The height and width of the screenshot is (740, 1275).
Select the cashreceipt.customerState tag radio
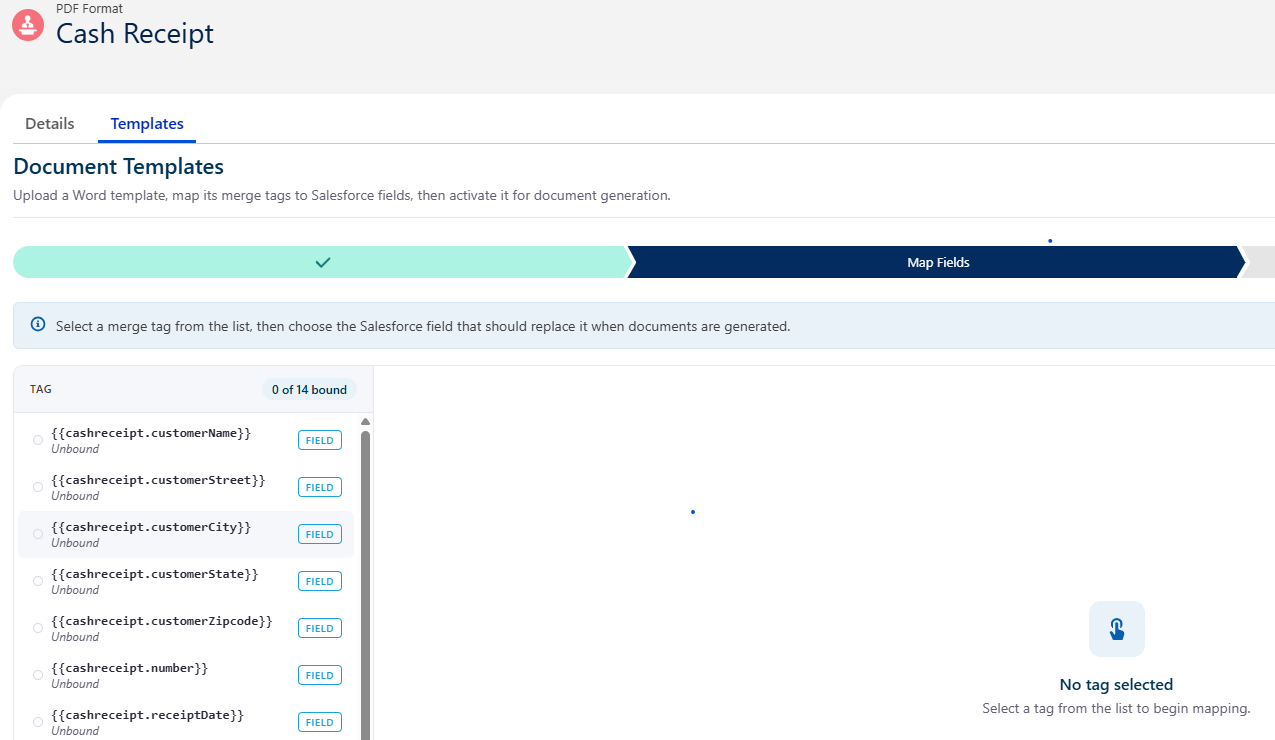[38, 581]
